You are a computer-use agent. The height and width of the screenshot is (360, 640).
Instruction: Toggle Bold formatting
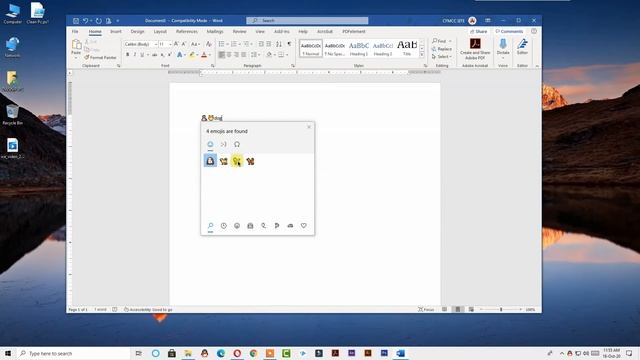[127, 55]
